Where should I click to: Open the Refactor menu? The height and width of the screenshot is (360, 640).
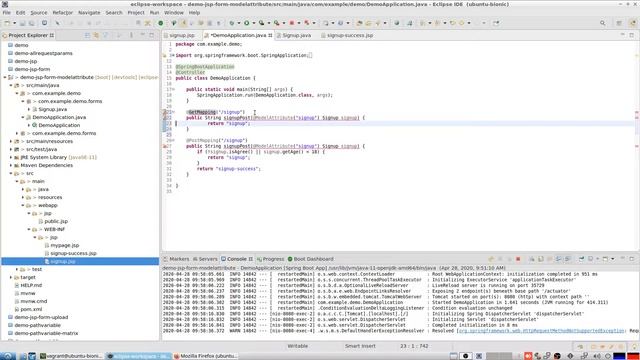pos(62,13)
